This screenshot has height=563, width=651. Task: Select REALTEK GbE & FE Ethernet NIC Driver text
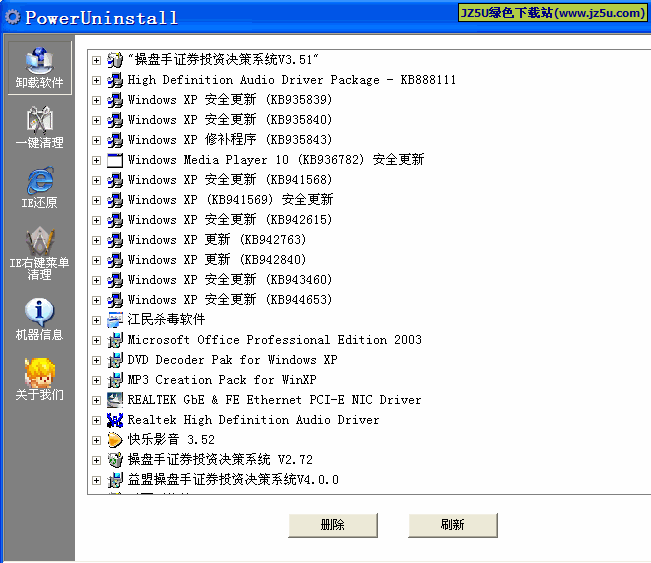(274, 400)
